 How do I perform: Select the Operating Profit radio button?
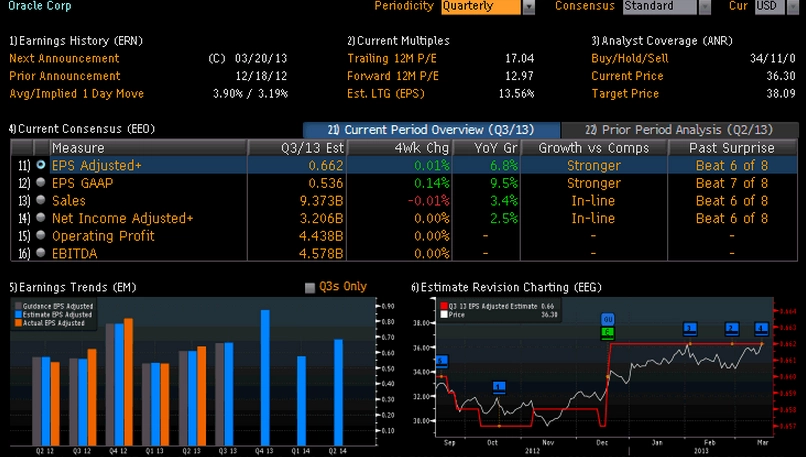click(x=41, y=235)
